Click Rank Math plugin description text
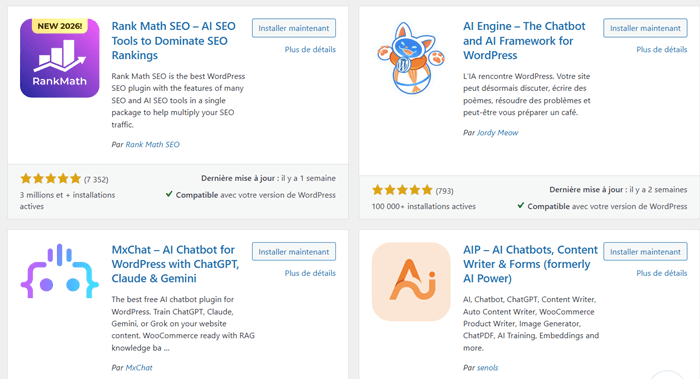 point(178,100)
